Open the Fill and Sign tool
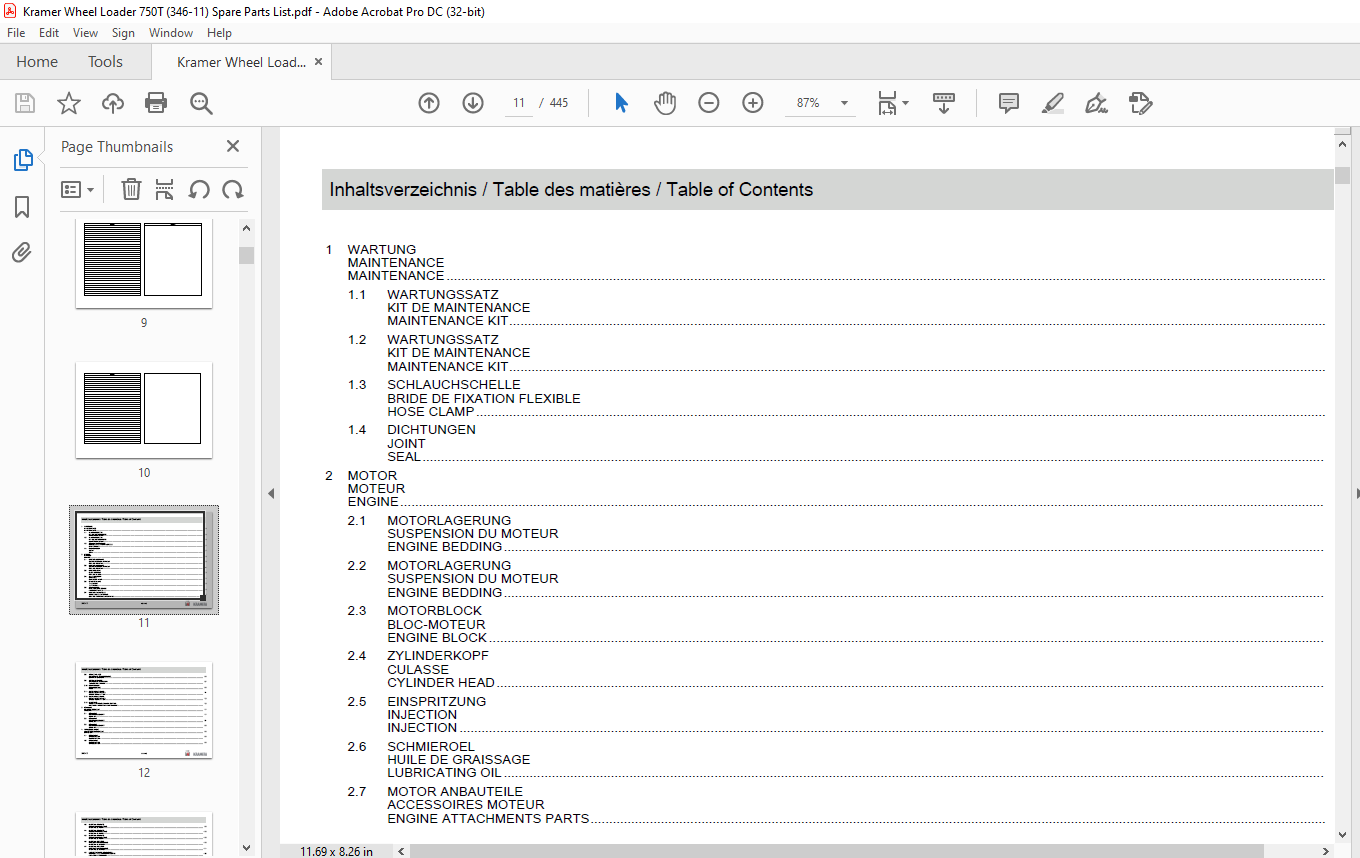 (1097, 103)
